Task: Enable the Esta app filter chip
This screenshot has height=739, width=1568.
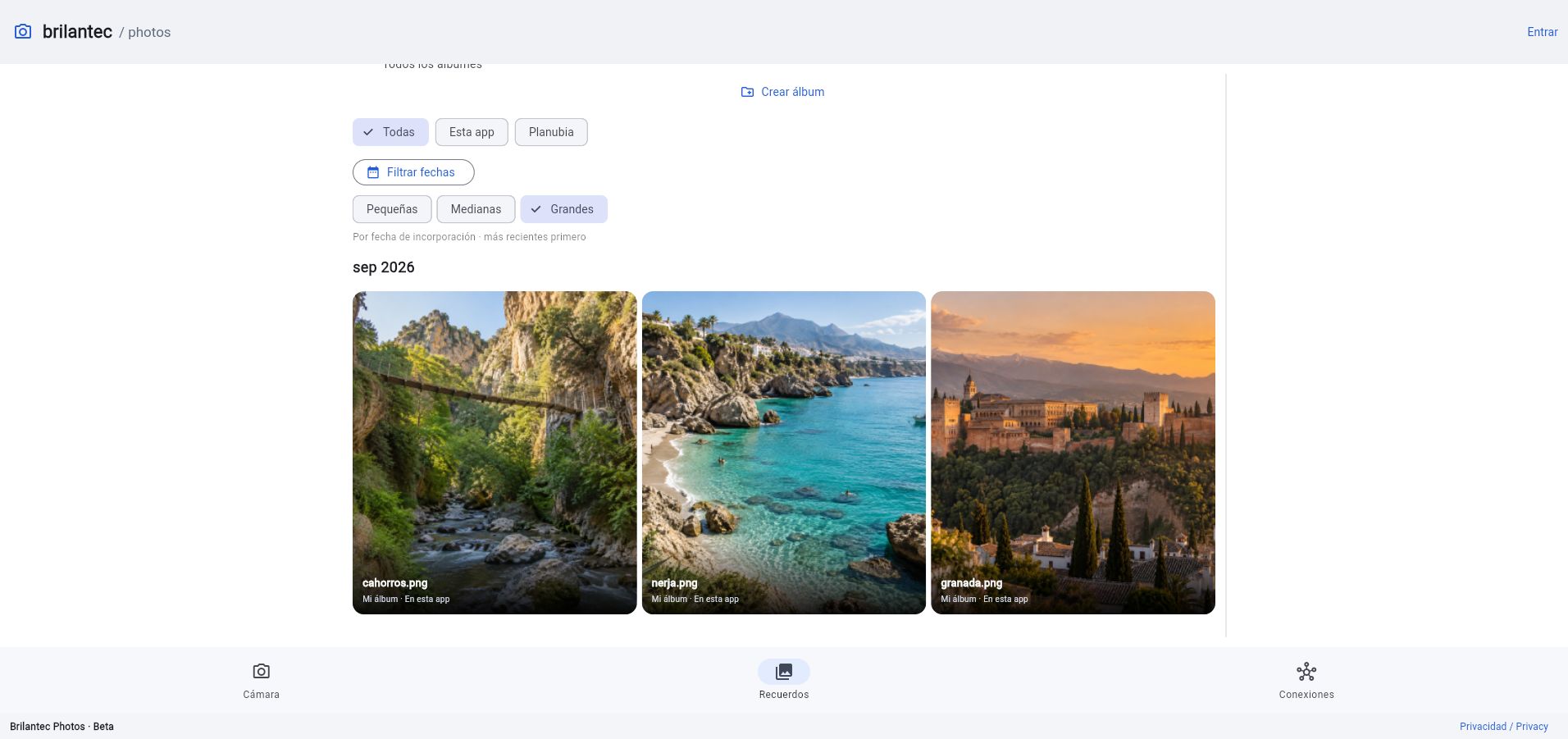Action: coord(472,132)
